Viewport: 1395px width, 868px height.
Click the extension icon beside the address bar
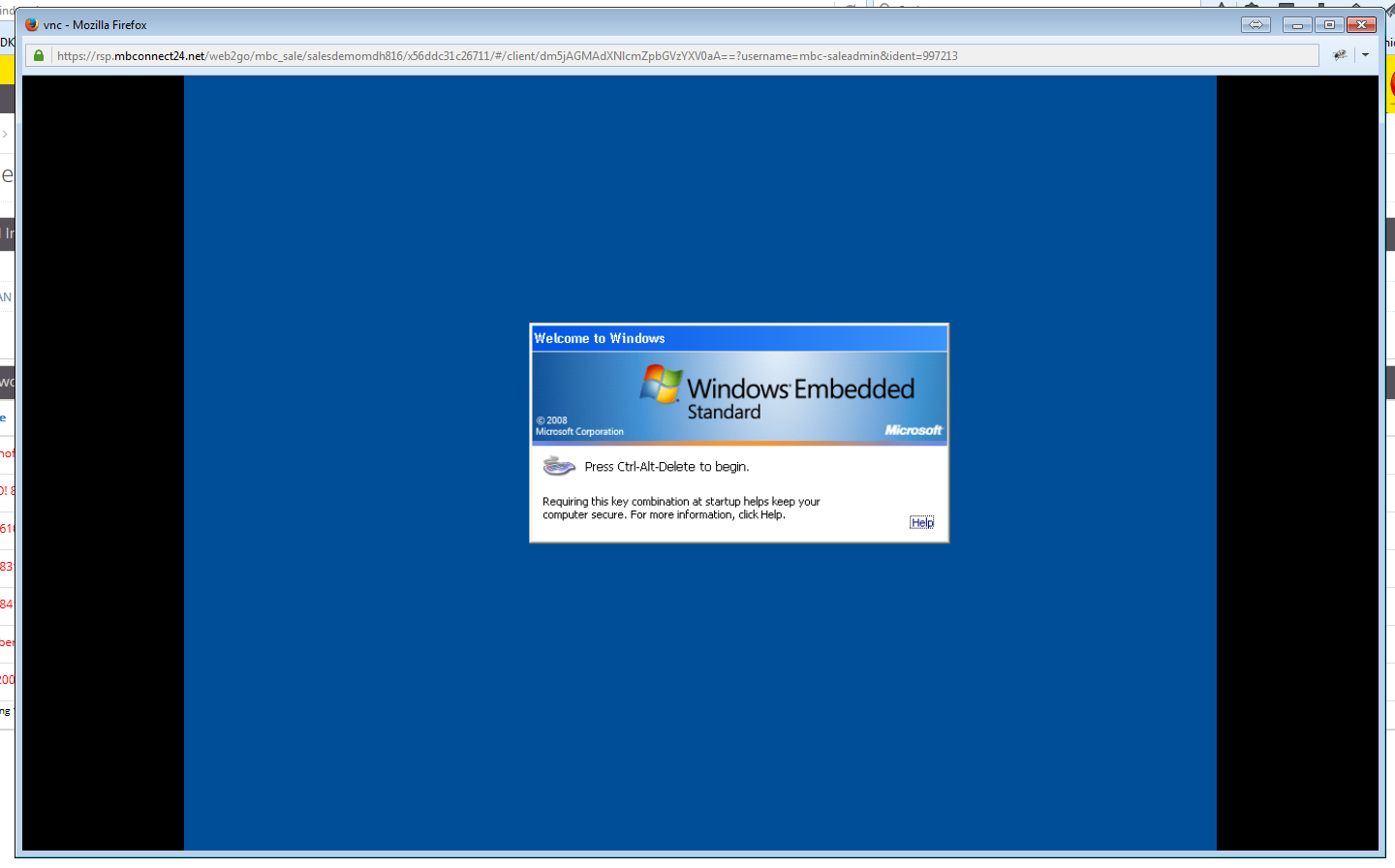point(1339,55)
